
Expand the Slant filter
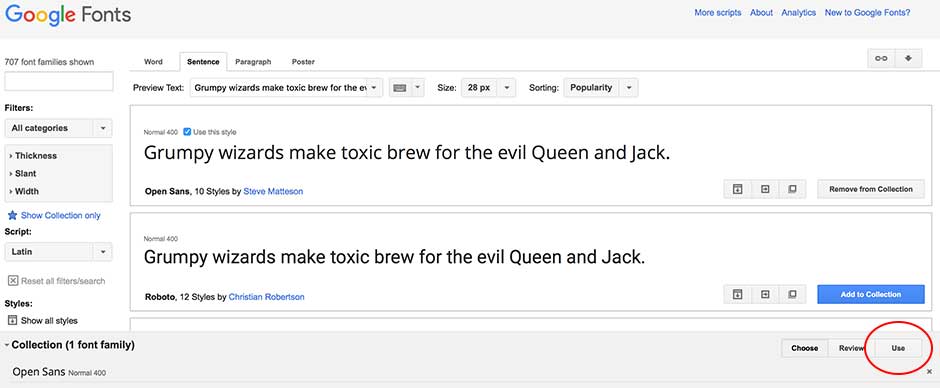point(23,173)
